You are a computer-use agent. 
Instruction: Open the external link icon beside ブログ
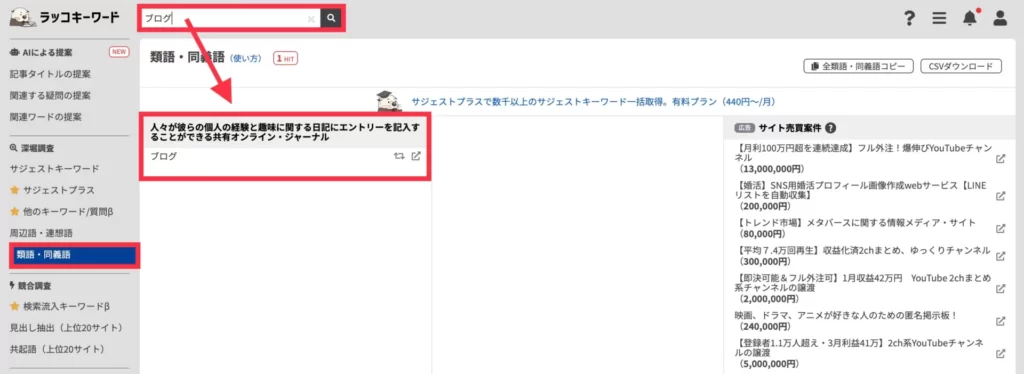tap(416, 157)
